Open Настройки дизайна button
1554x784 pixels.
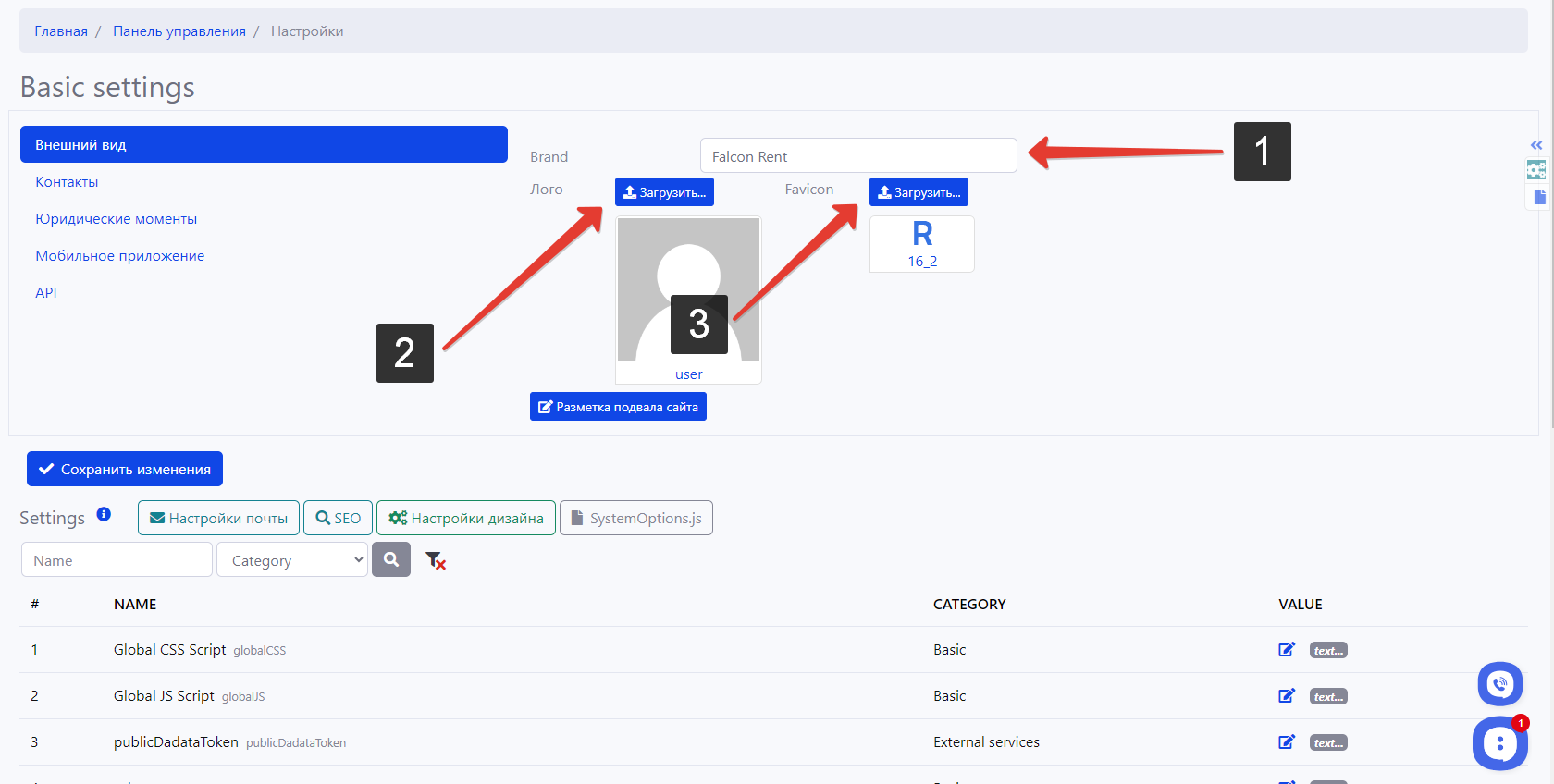[x=466, y=518]
